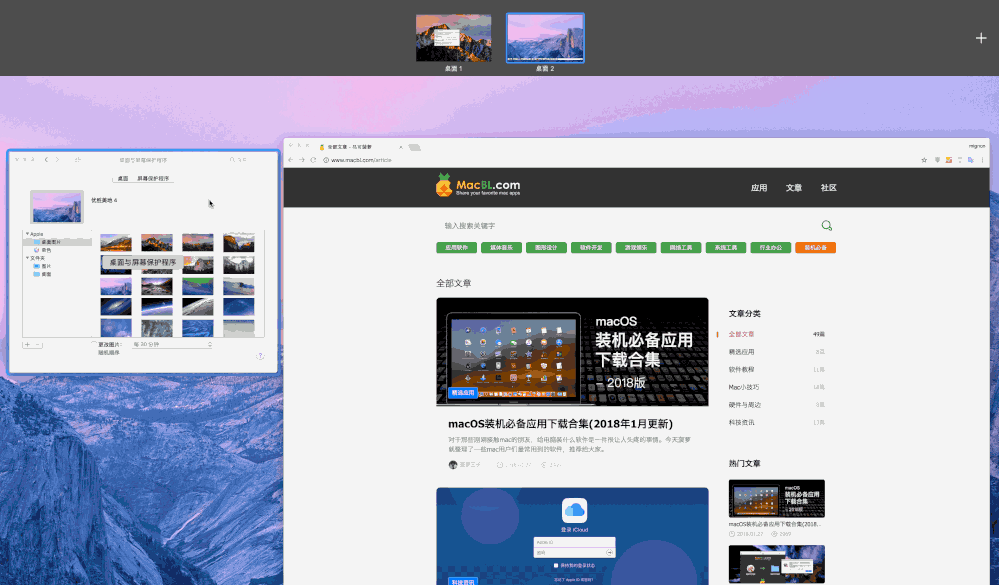Image resolution: width=999 pixels, height=585 pixels.
Task: Select 软件教程 in article categories
Action: 742,370
